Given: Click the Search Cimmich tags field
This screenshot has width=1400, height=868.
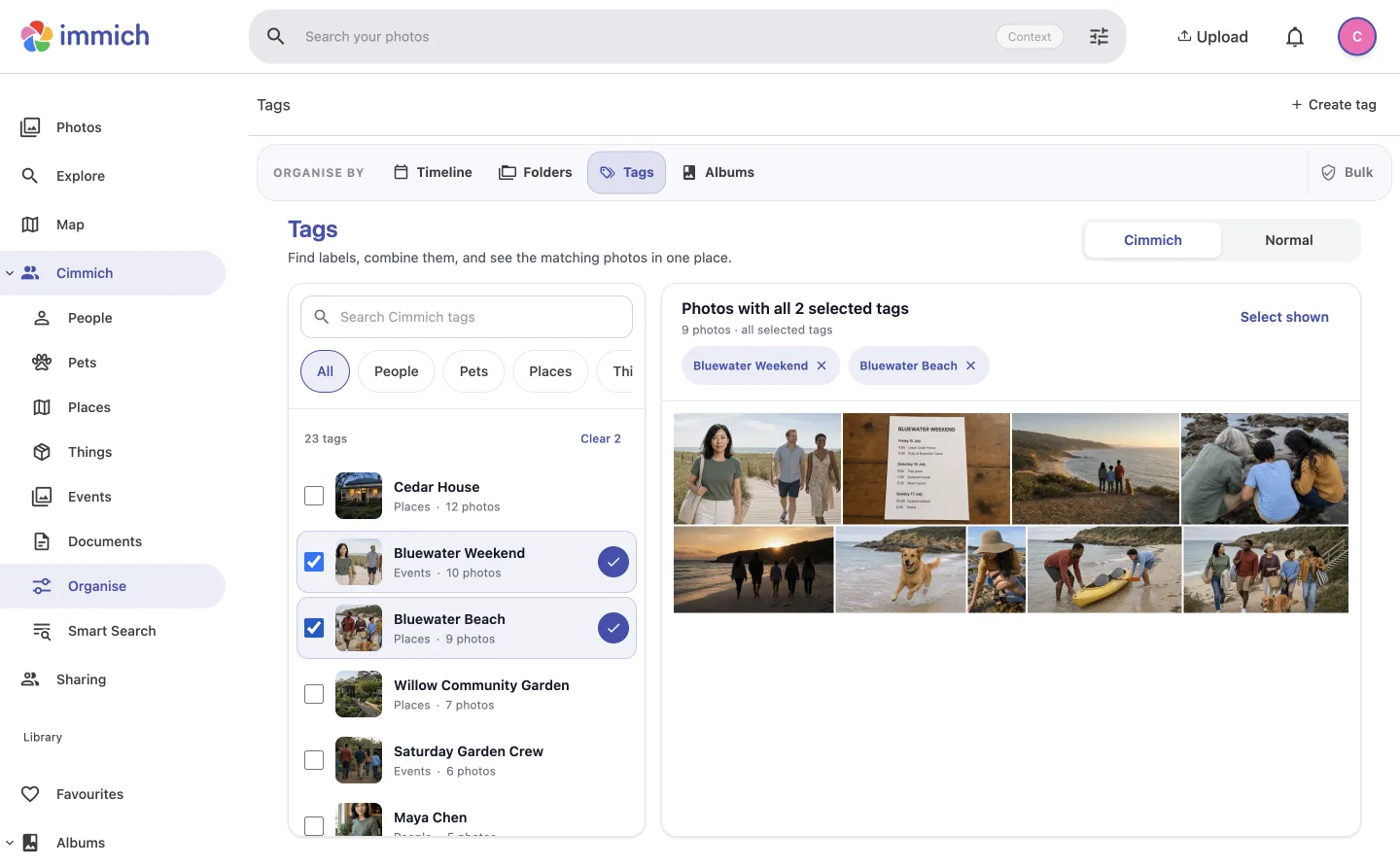Looking at the screenshot, I should pos(467,317).
